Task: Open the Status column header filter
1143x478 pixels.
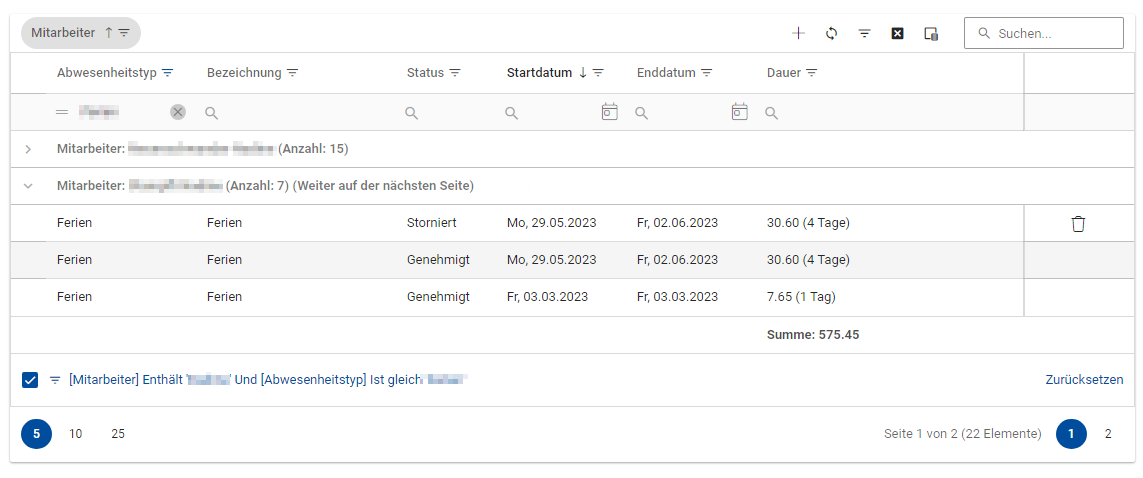Action: (x=455, y=73)
